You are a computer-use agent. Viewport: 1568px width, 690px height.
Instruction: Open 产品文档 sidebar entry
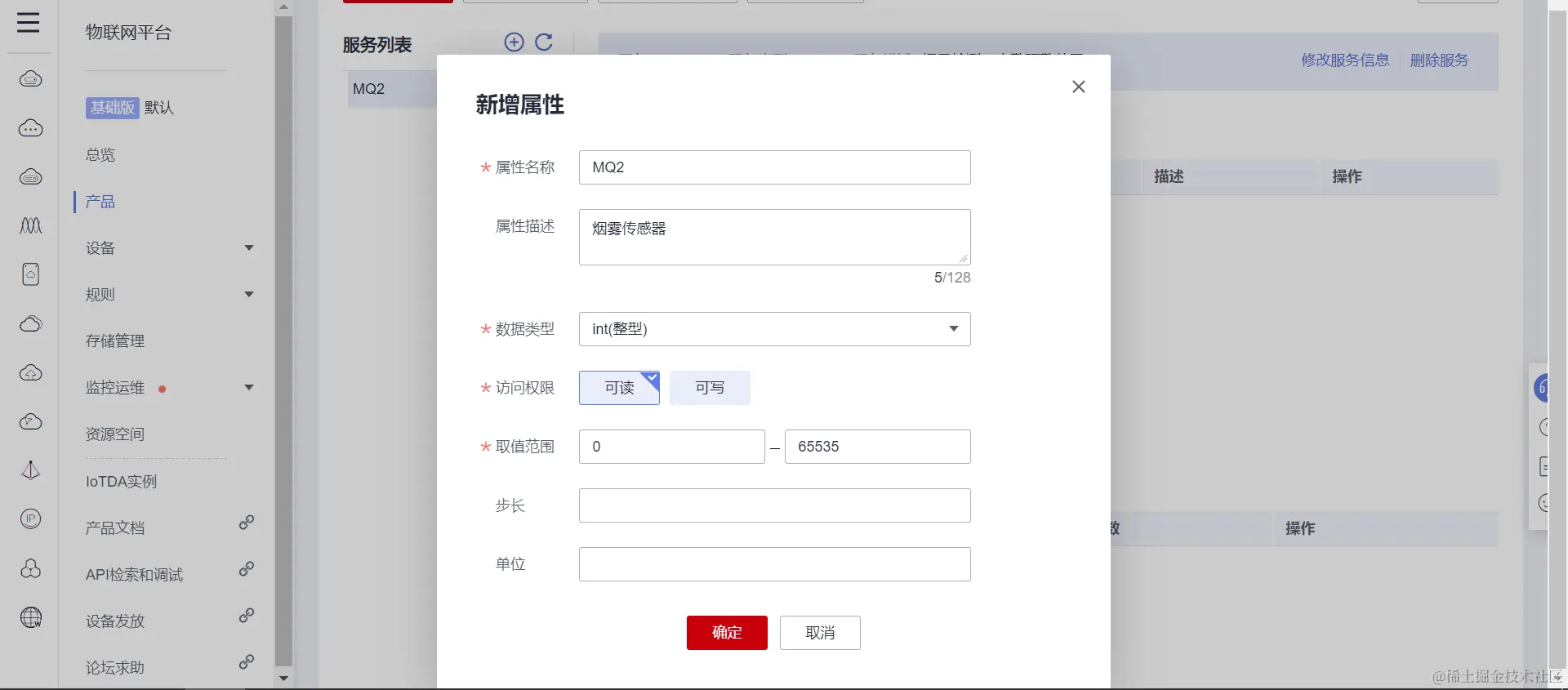pyautogui.click(x=115, y=528)
